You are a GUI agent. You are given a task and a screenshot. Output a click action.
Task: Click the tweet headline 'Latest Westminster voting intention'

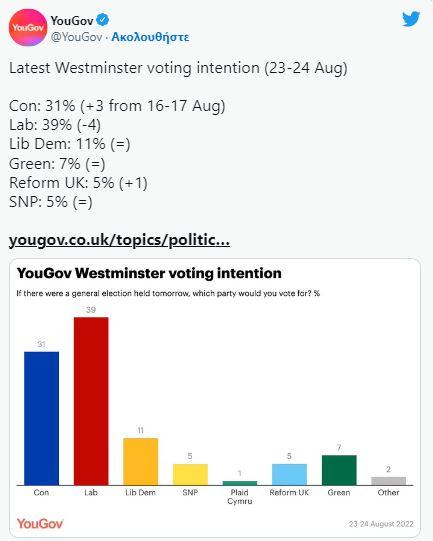134,68
